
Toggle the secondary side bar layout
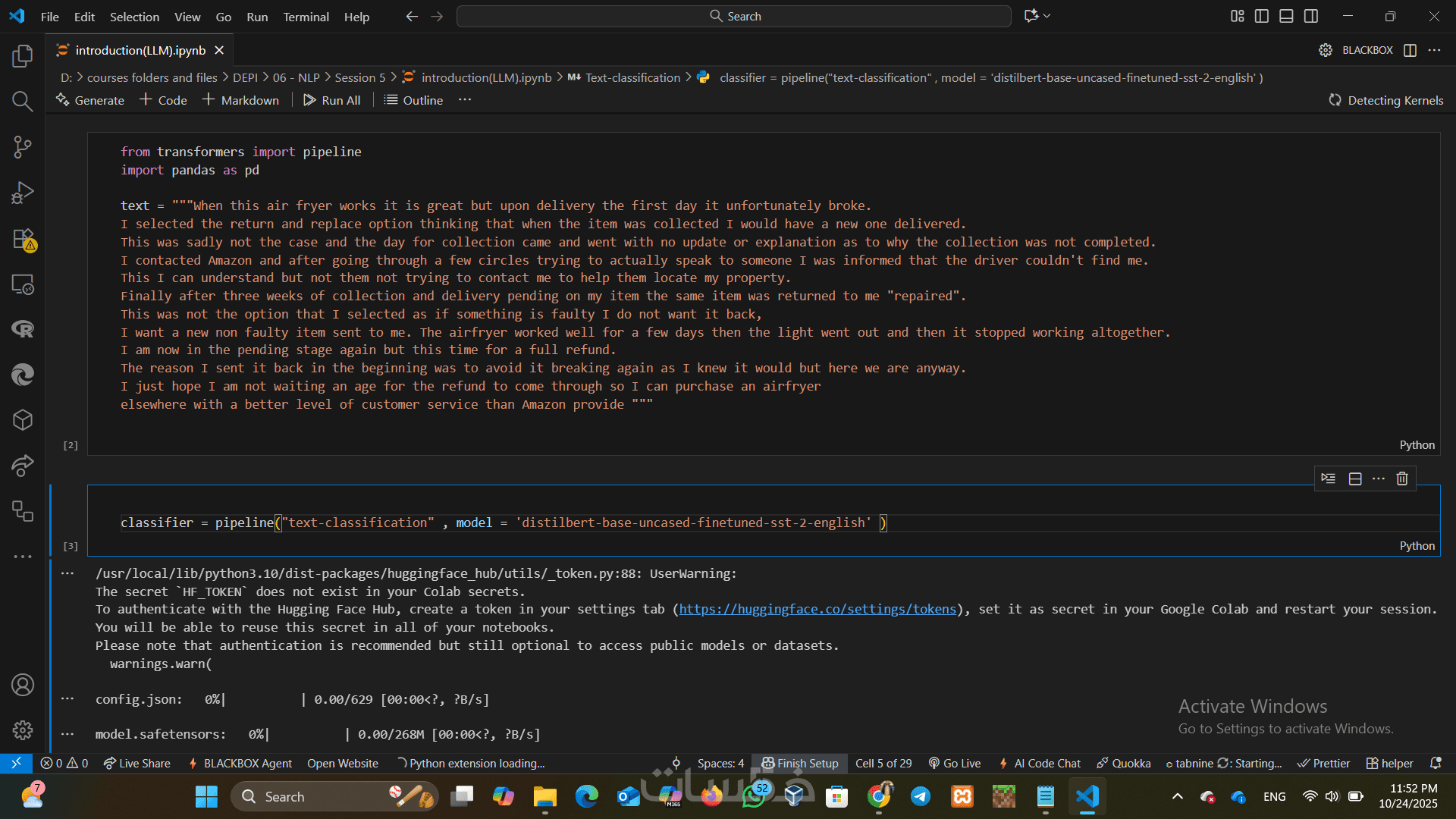pyautogui.click(x=1311, y=16)
